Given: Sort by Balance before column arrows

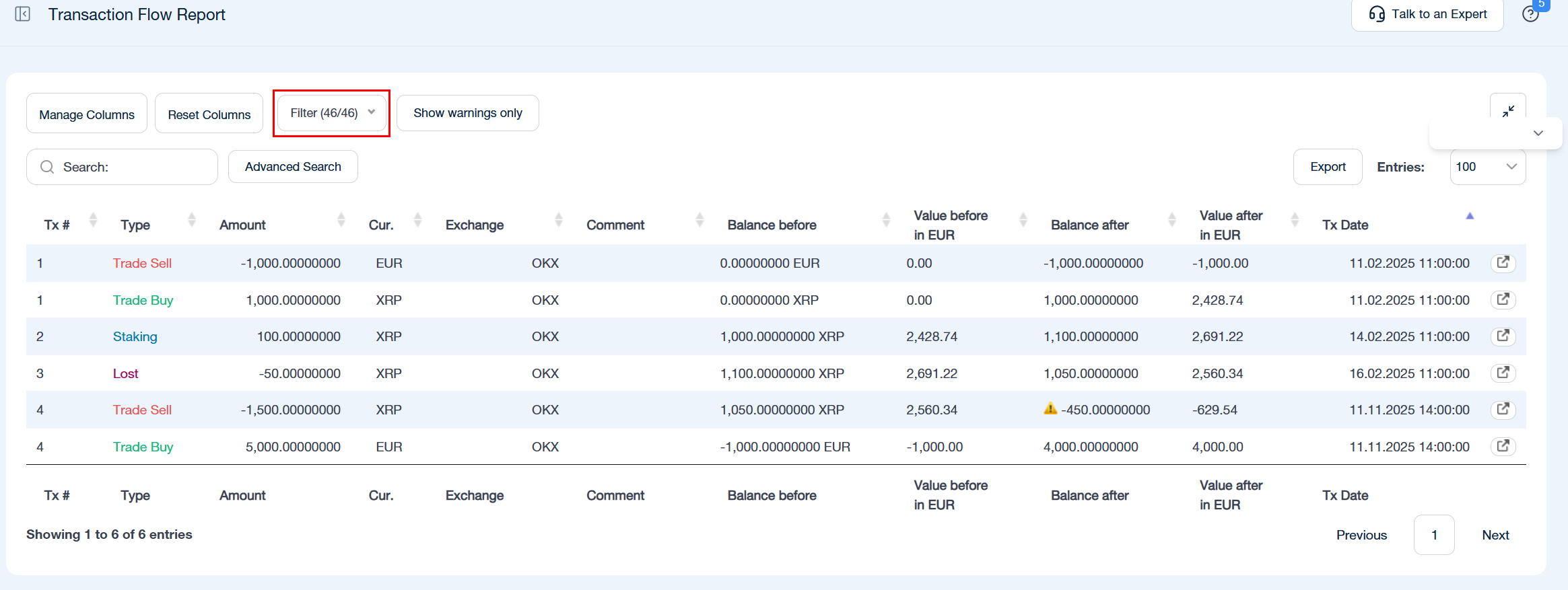Looking at the screenshot, I should click(x=886, y=219).
